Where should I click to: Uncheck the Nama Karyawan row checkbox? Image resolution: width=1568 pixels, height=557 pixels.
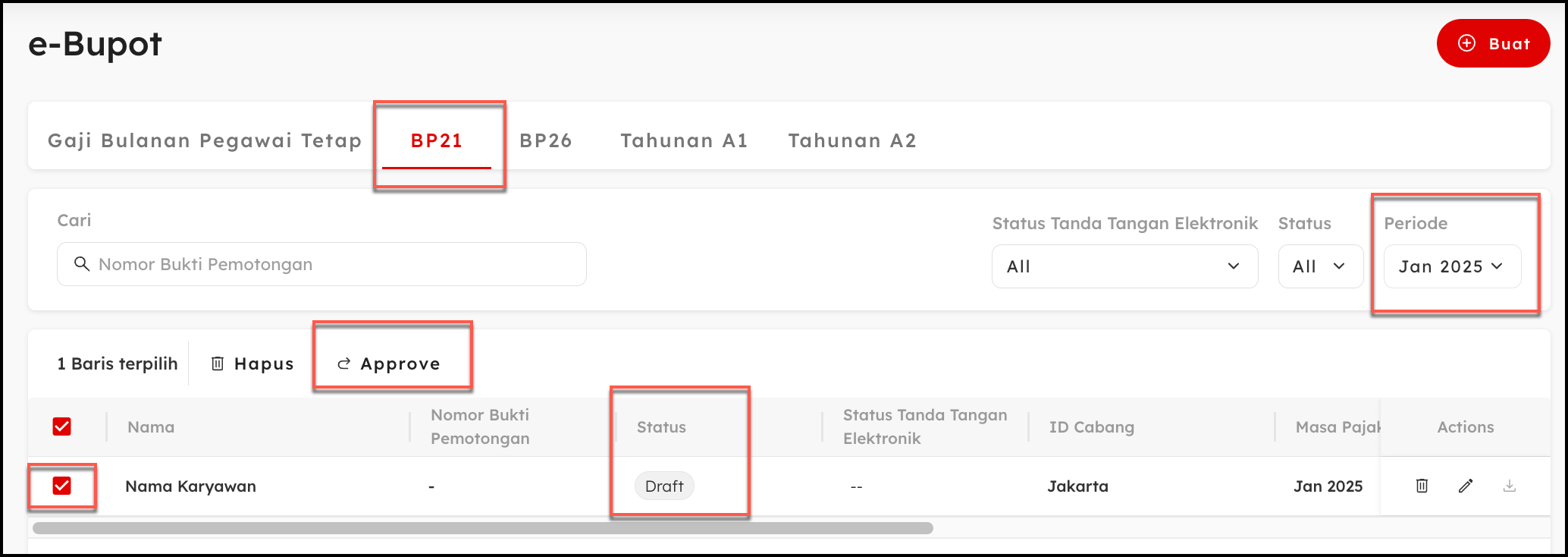click(x=62, y=486)
